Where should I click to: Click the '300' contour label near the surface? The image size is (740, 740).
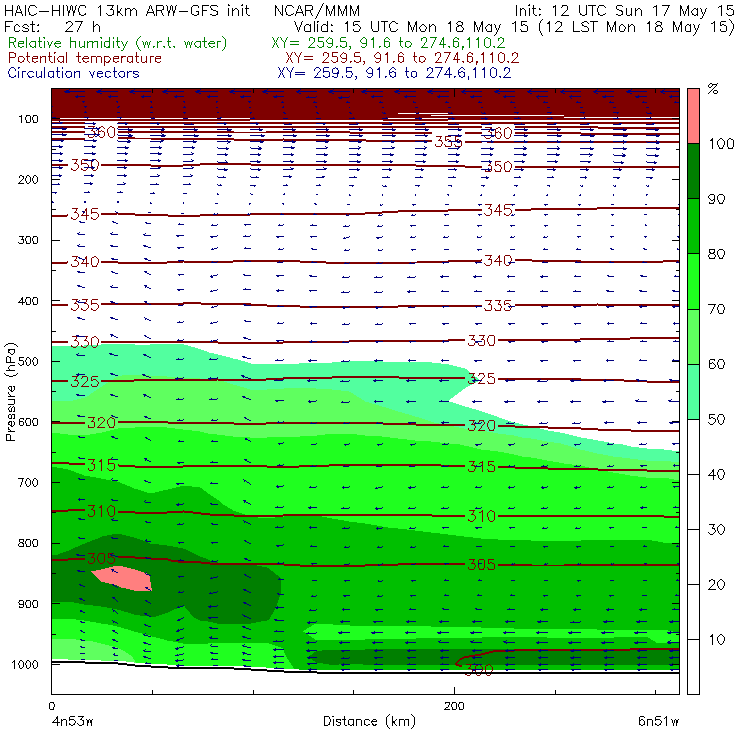pos(479,670)
